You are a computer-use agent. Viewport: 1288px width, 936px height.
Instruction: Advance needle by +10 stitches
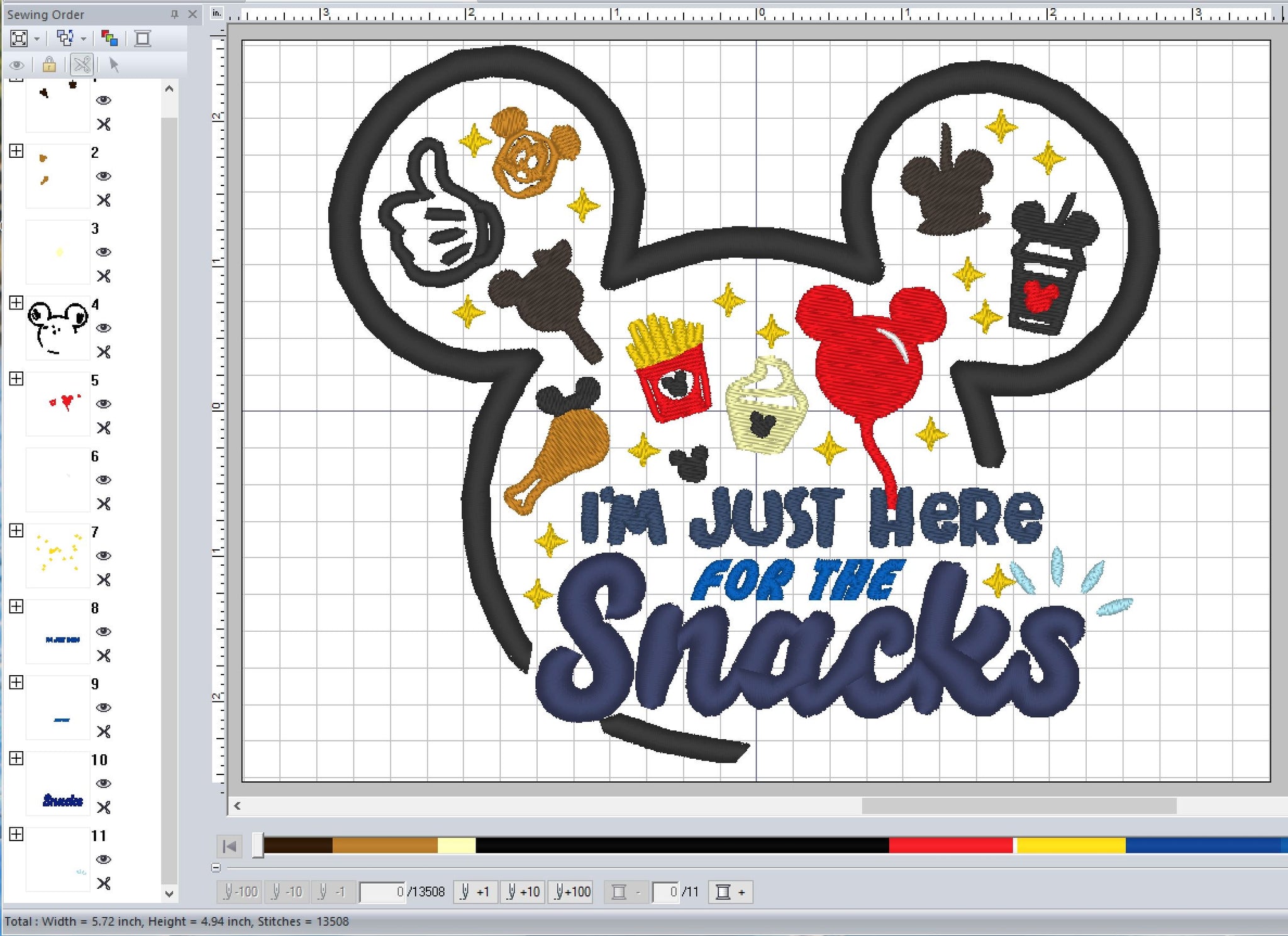523,891
